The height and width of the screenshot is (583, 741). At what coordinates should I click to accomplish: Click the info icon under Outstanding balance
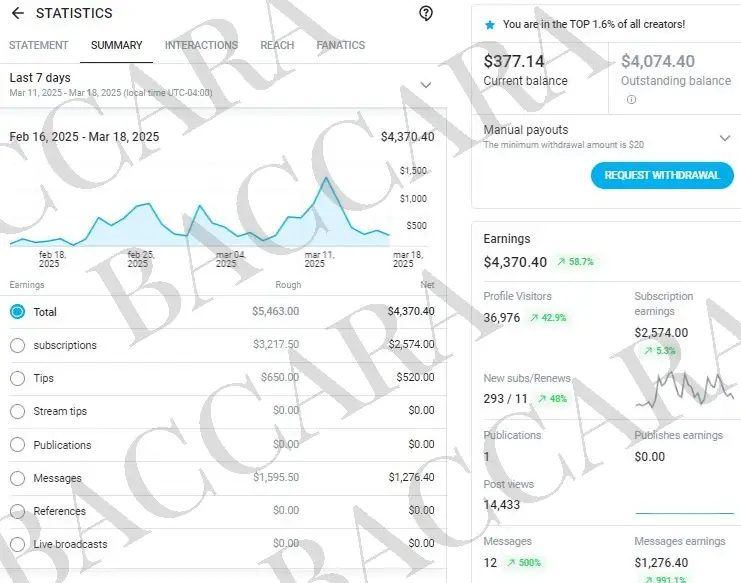tap(631, 99)
